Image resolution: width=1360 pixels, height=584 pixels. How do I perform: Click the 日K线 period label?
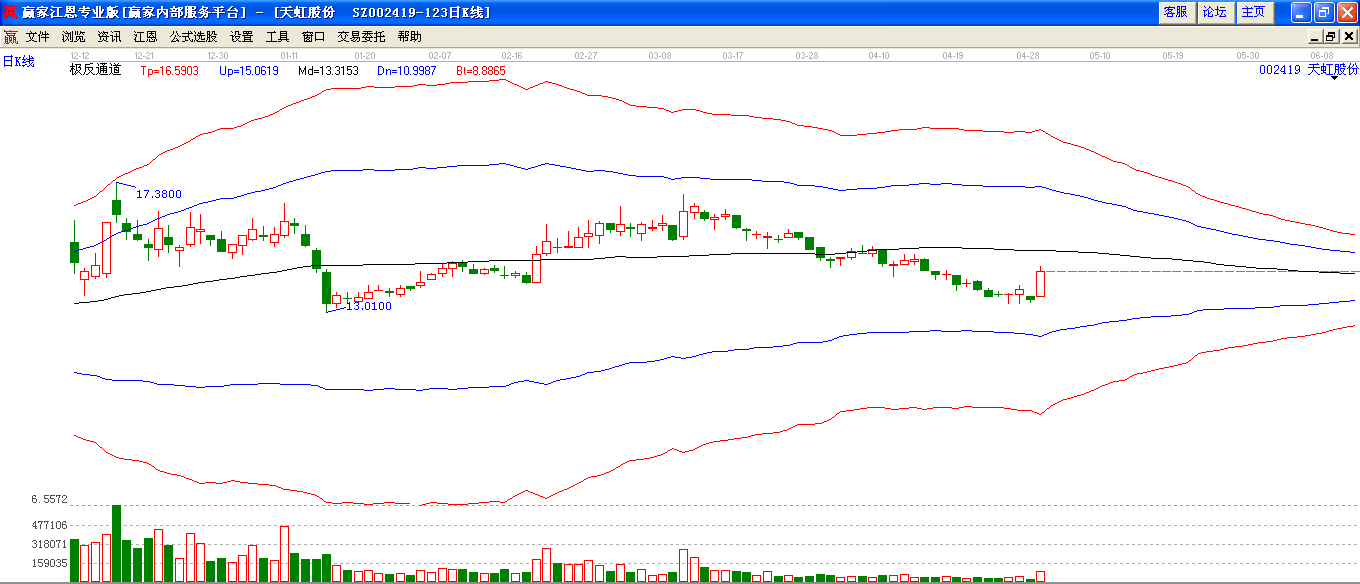[x=18, y=61]
